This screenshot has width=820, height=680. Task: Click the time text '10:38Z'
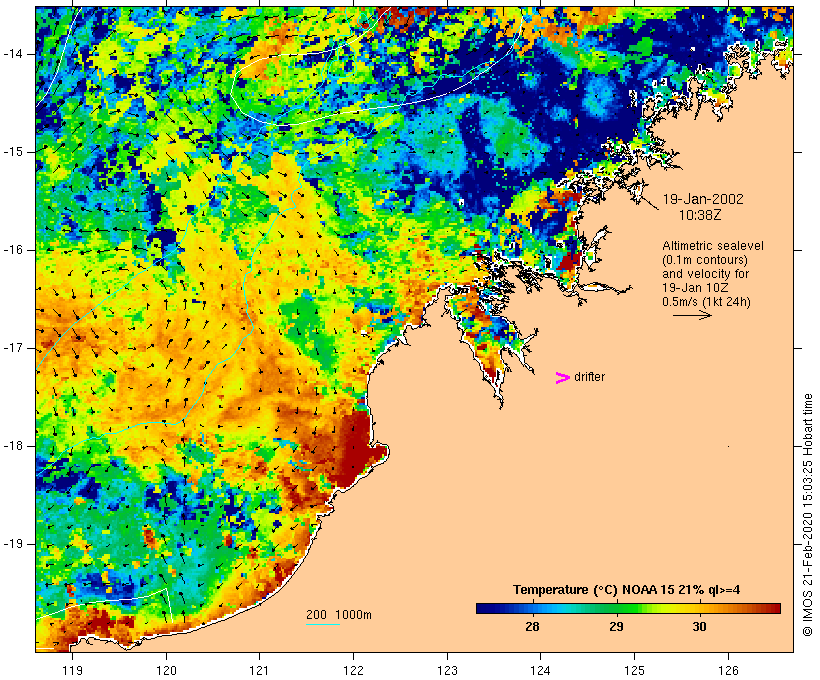(x=700, y=215)
